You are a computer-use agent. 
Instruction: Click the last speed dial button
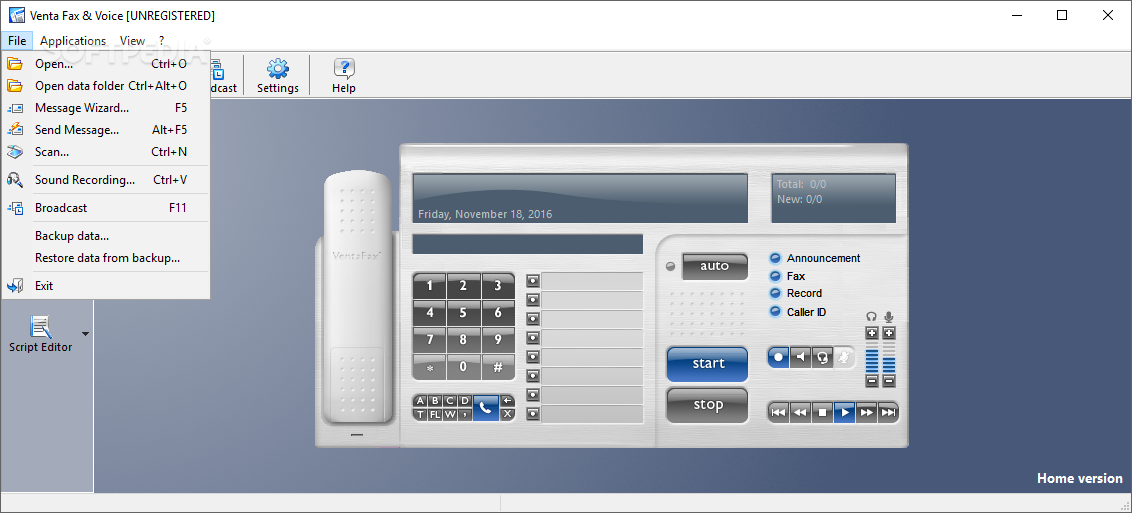click(x=533, y=414)
